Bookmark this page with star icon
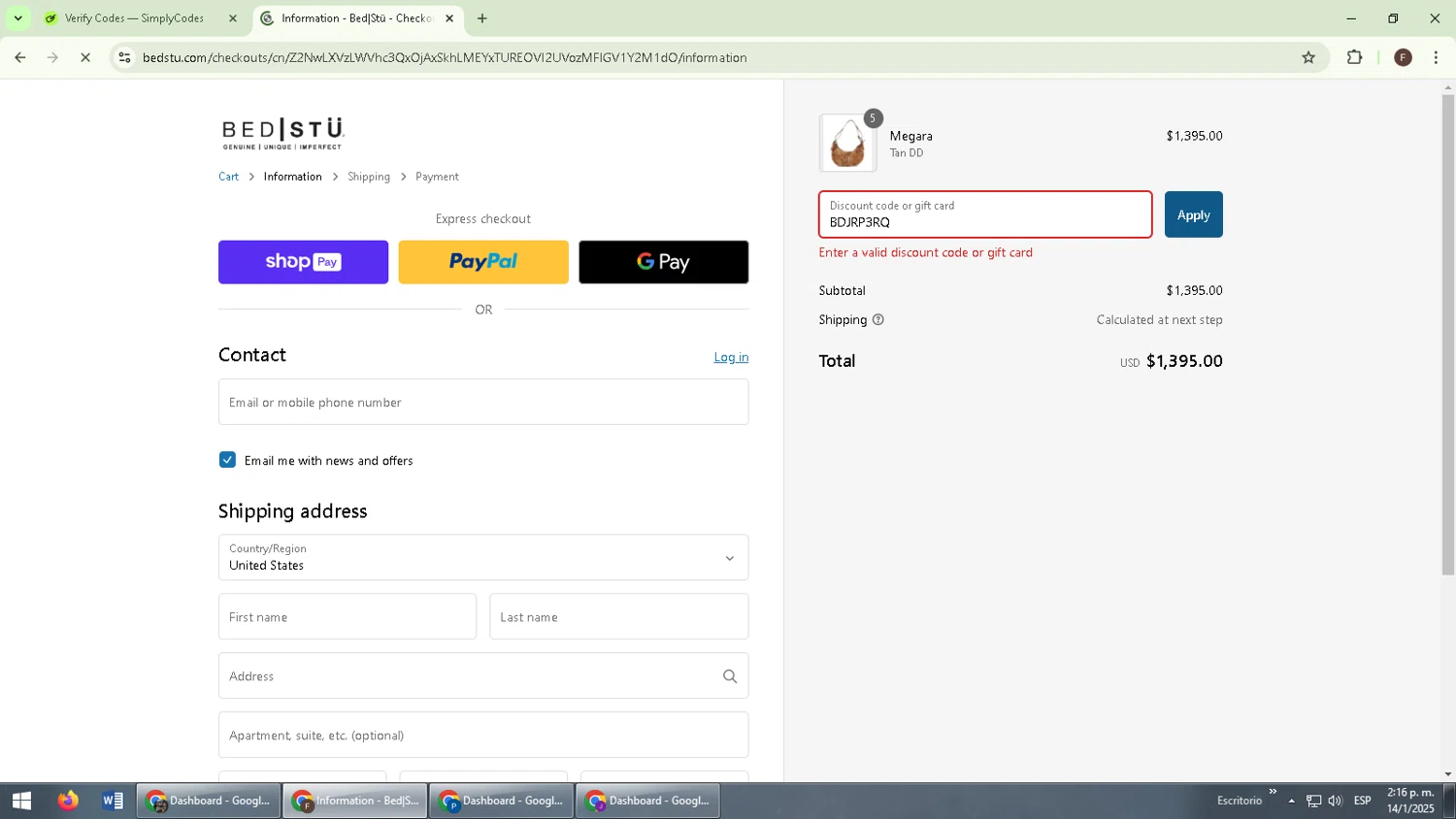The width and height of the screenshot is (1456, 819). tap(1308, 57)
